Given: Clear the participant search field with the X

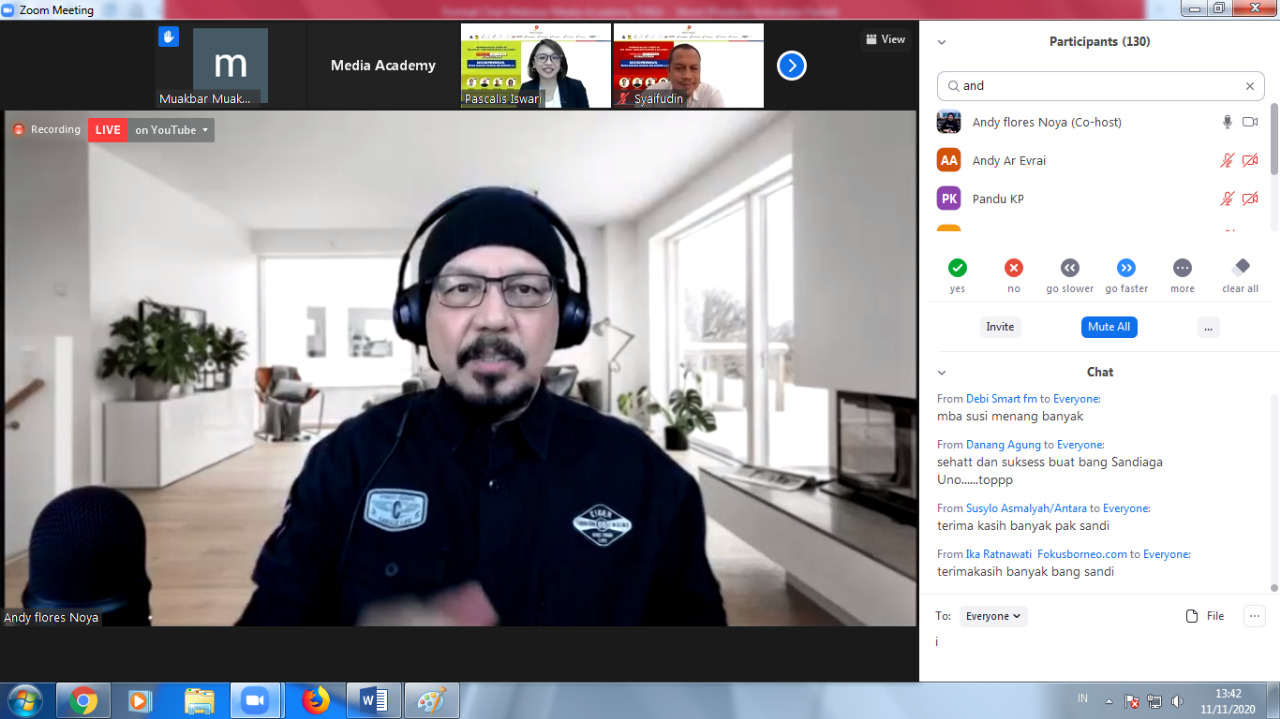Looking at the screenshot, I should point(1249,86).
